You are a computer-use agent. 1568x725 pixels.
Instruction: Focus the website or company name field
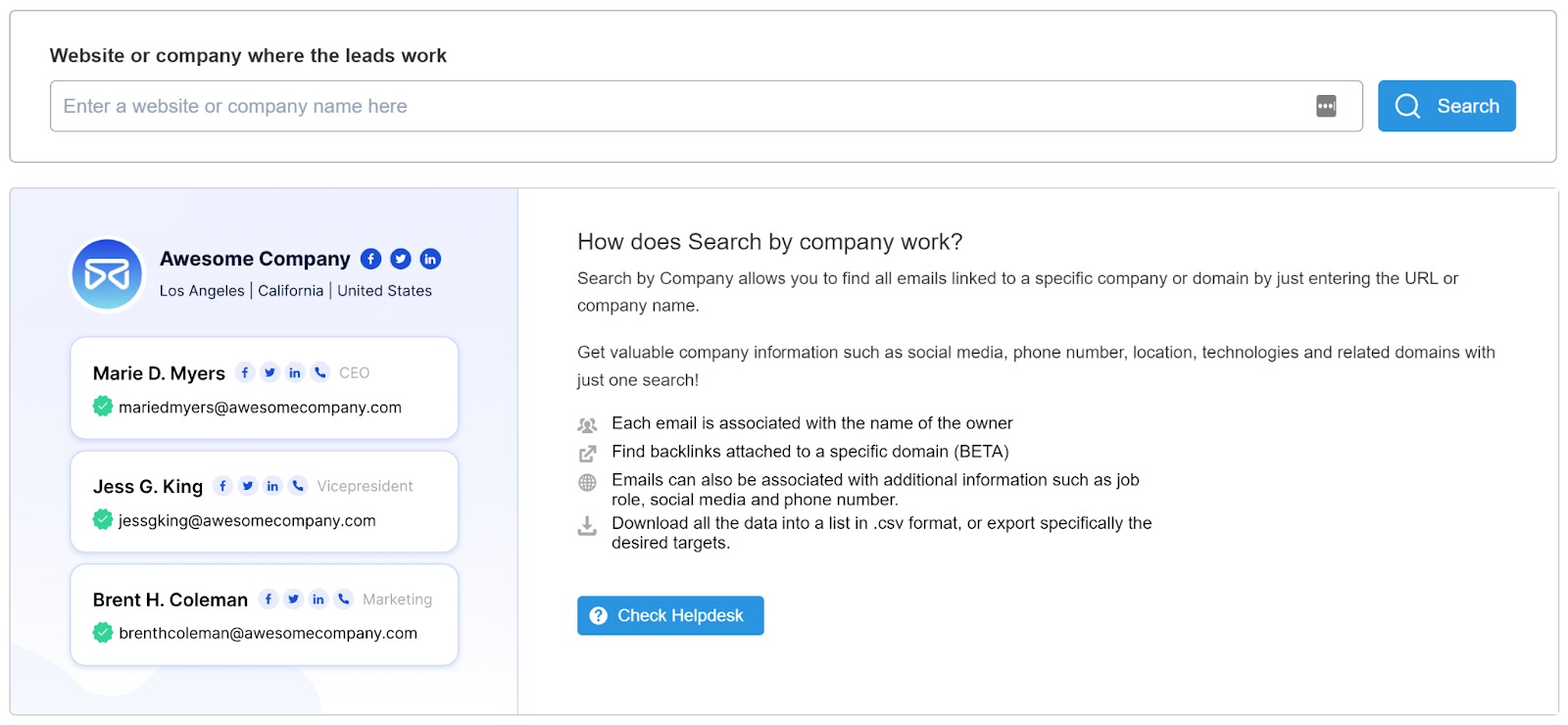tap(676, 106)
